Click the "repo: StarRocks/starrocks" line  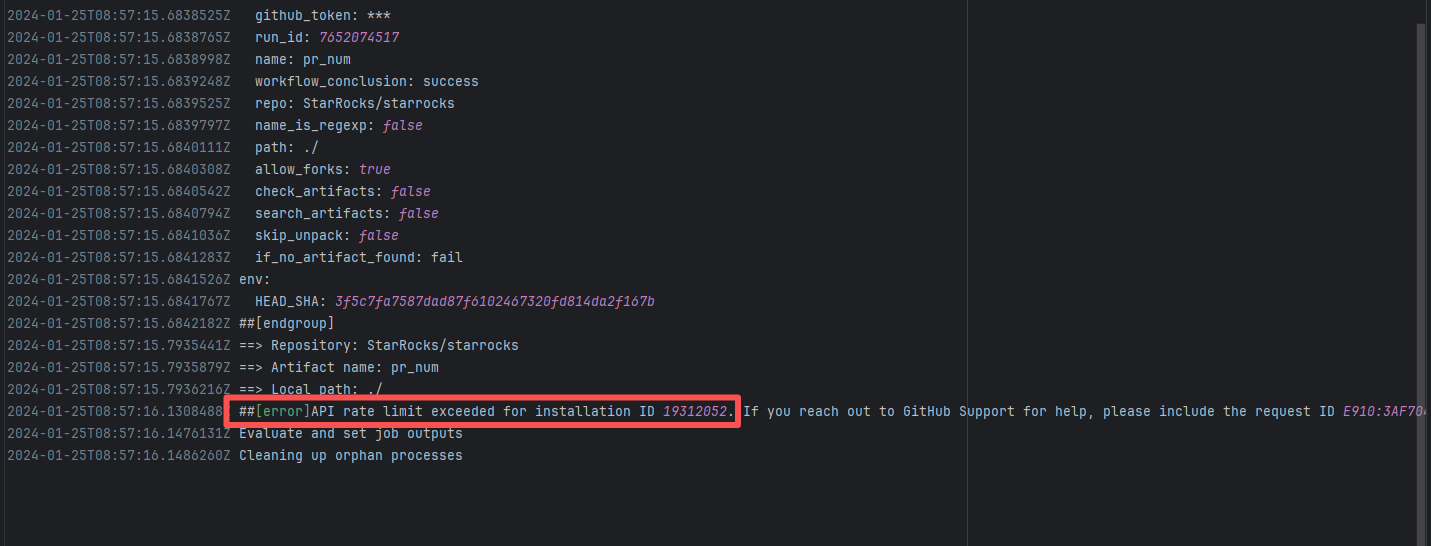[354, 103]
